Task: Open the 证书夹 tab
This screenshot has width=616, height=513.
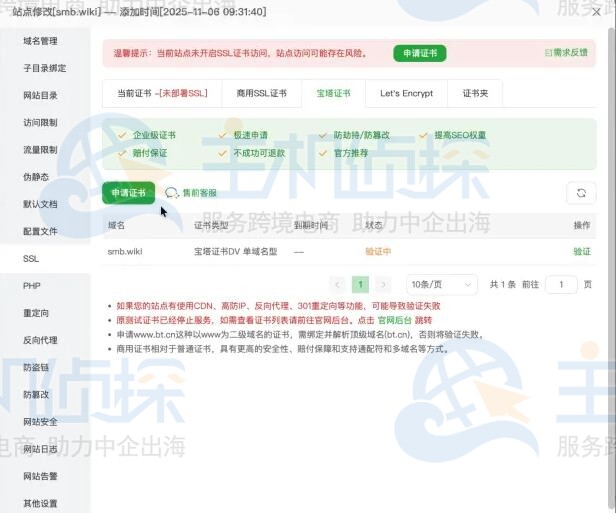Action: tap(475, 93)
